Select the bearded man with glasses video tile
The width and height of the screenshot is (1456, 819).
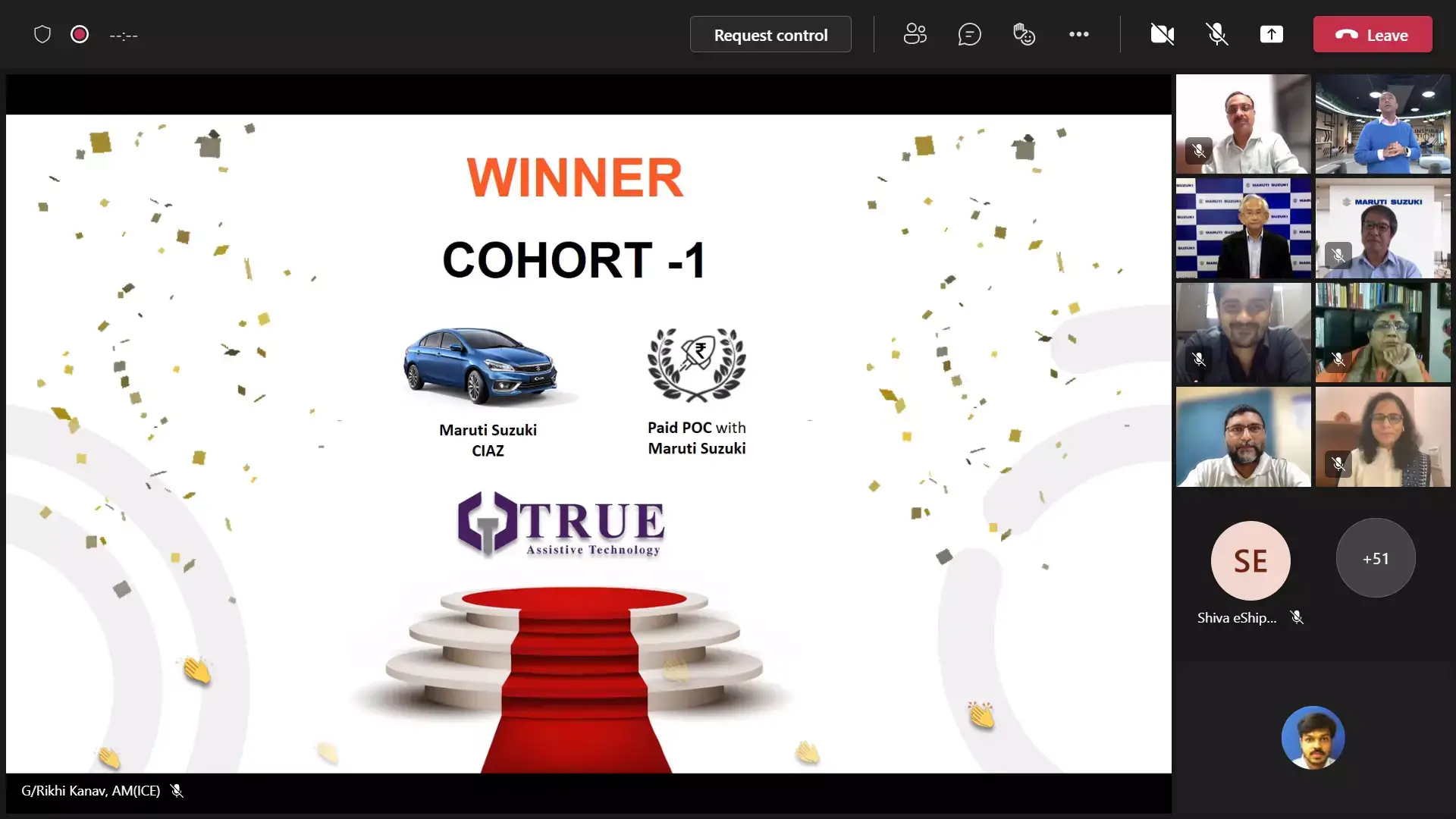[x=1243, y=437]
